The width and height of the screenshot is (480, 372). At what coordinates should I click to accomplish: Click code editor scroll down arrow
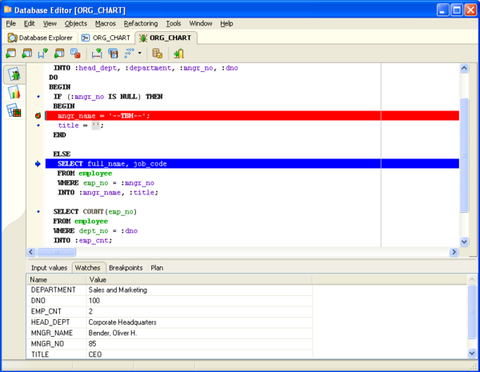[x=464, y=242]
